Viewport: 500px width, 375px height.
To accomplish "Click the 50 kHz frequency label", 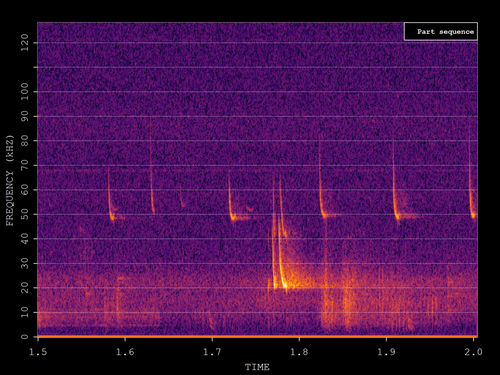I will click(25, 214).
